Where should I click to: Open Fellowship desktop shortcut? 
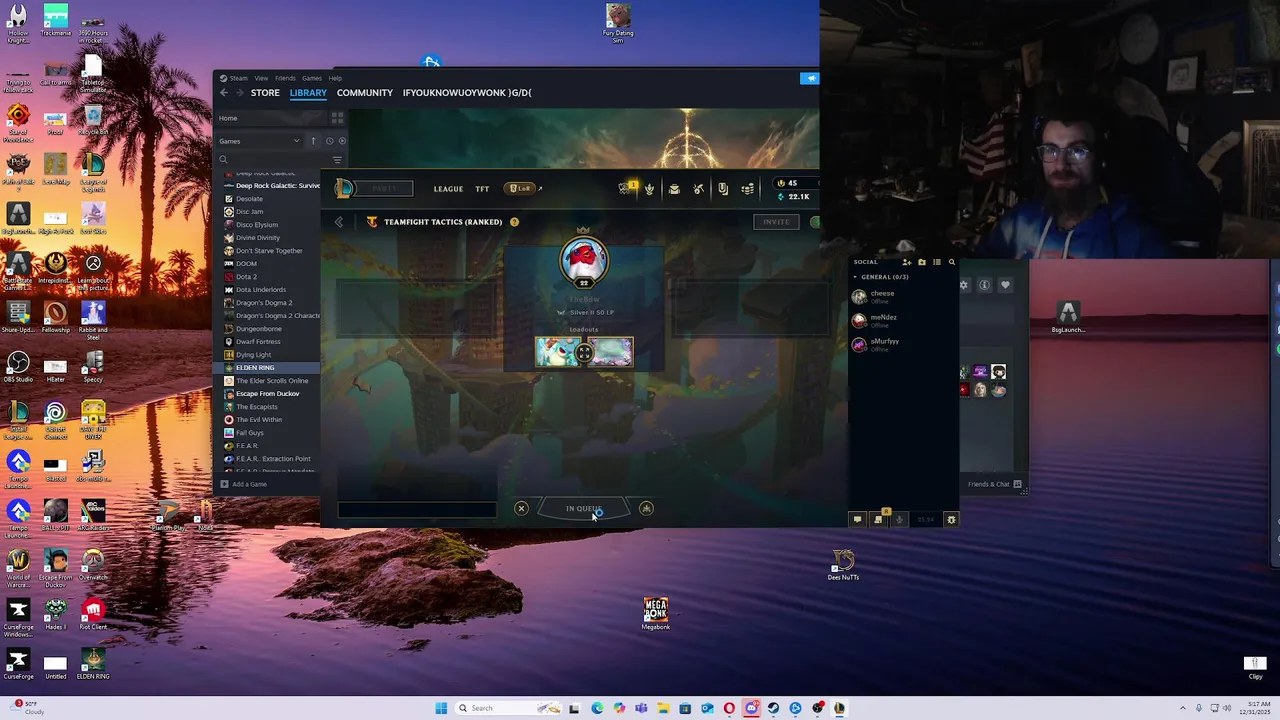56,317
